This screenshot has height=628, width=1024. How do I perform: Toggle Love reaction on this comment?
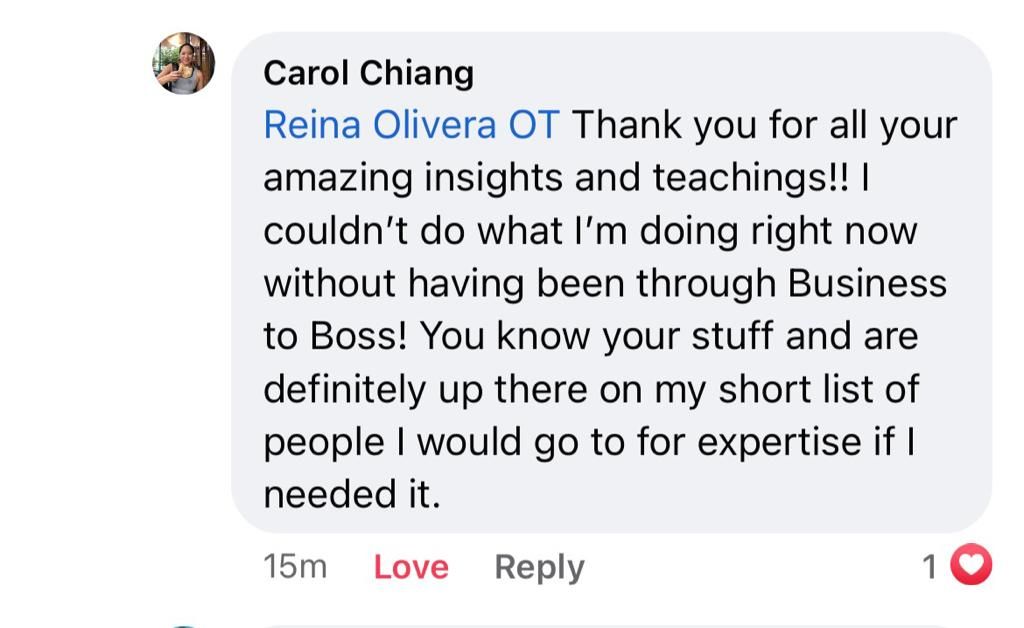tap(411, 567)
